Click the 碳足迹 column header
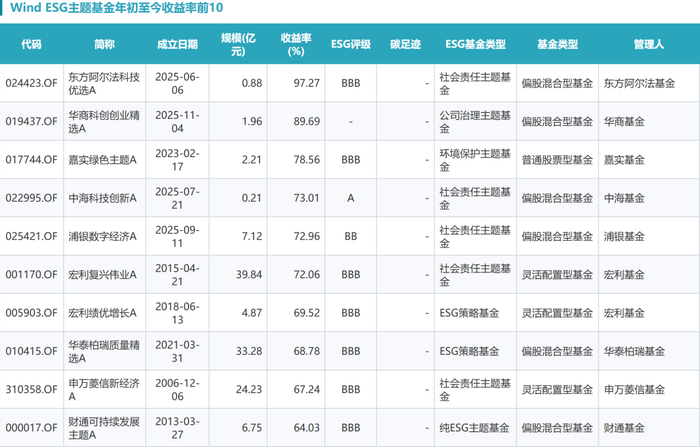Viewport: 700px width, 447px height. (x=405, y=44)
